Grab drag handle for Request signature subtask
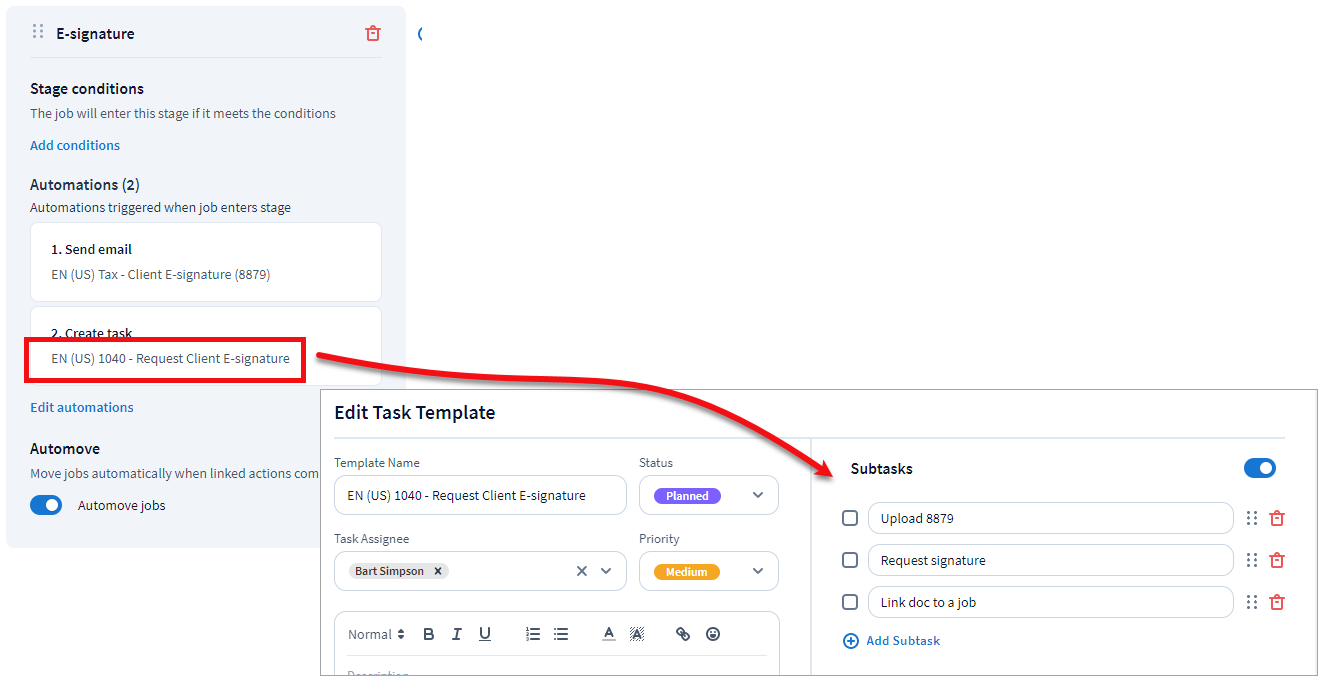 pos(1252,560)
